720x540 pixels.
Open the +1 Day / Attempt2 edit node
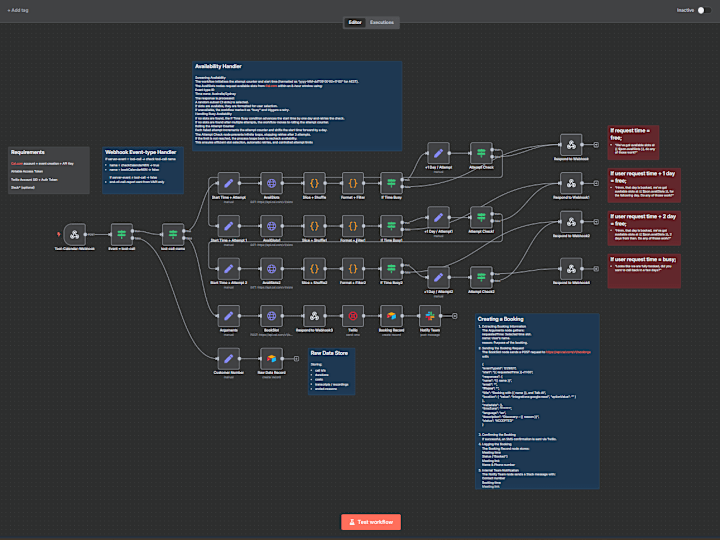click(x=438, y=277)
